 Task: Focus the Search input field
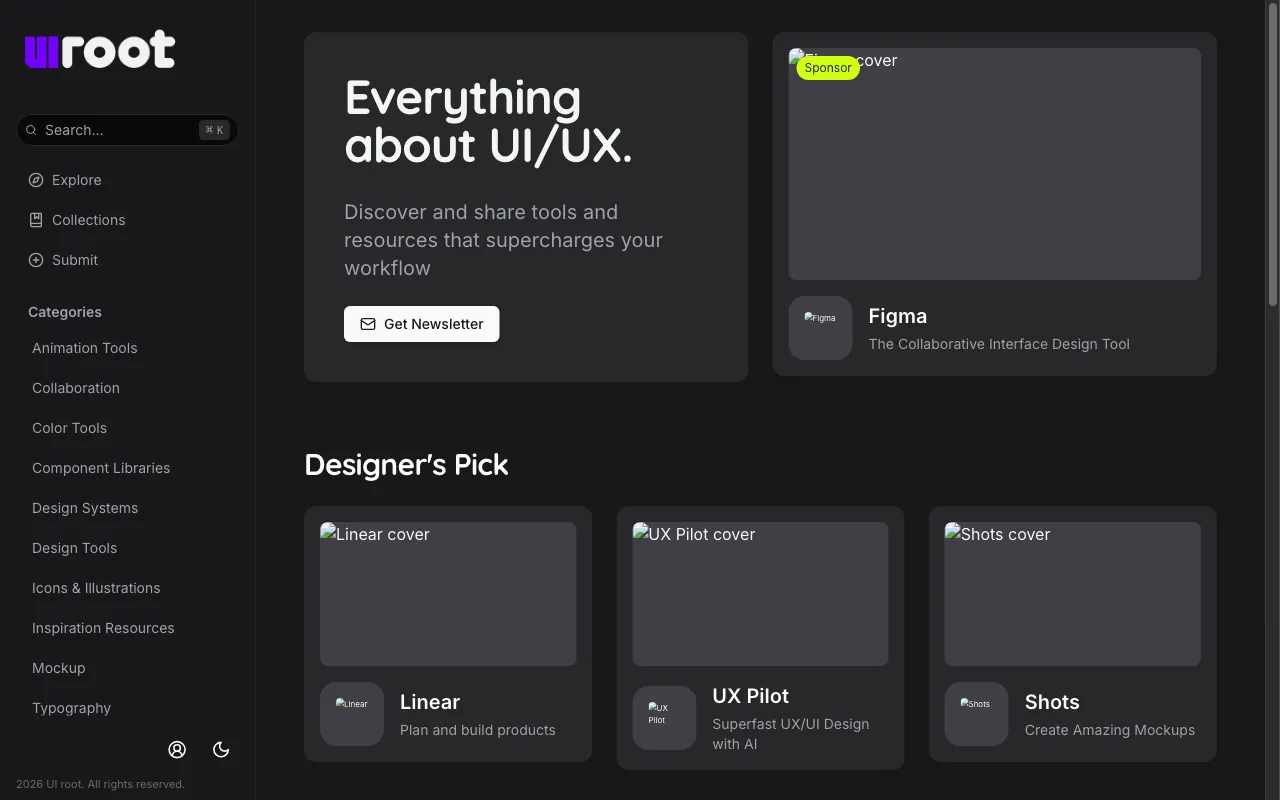(x=127, y=130)
